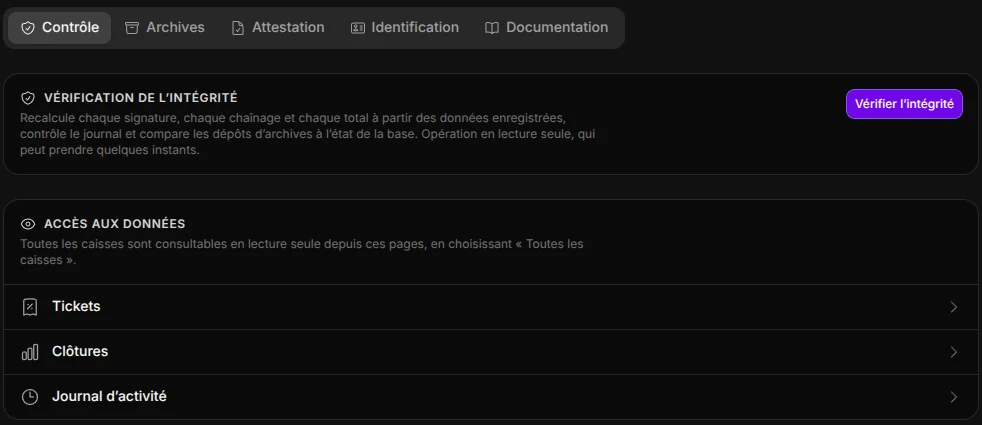The height and width of the screenshot is (425, 982).
Task: Open the Tickets row chevron
Action: tap(954, 307)
